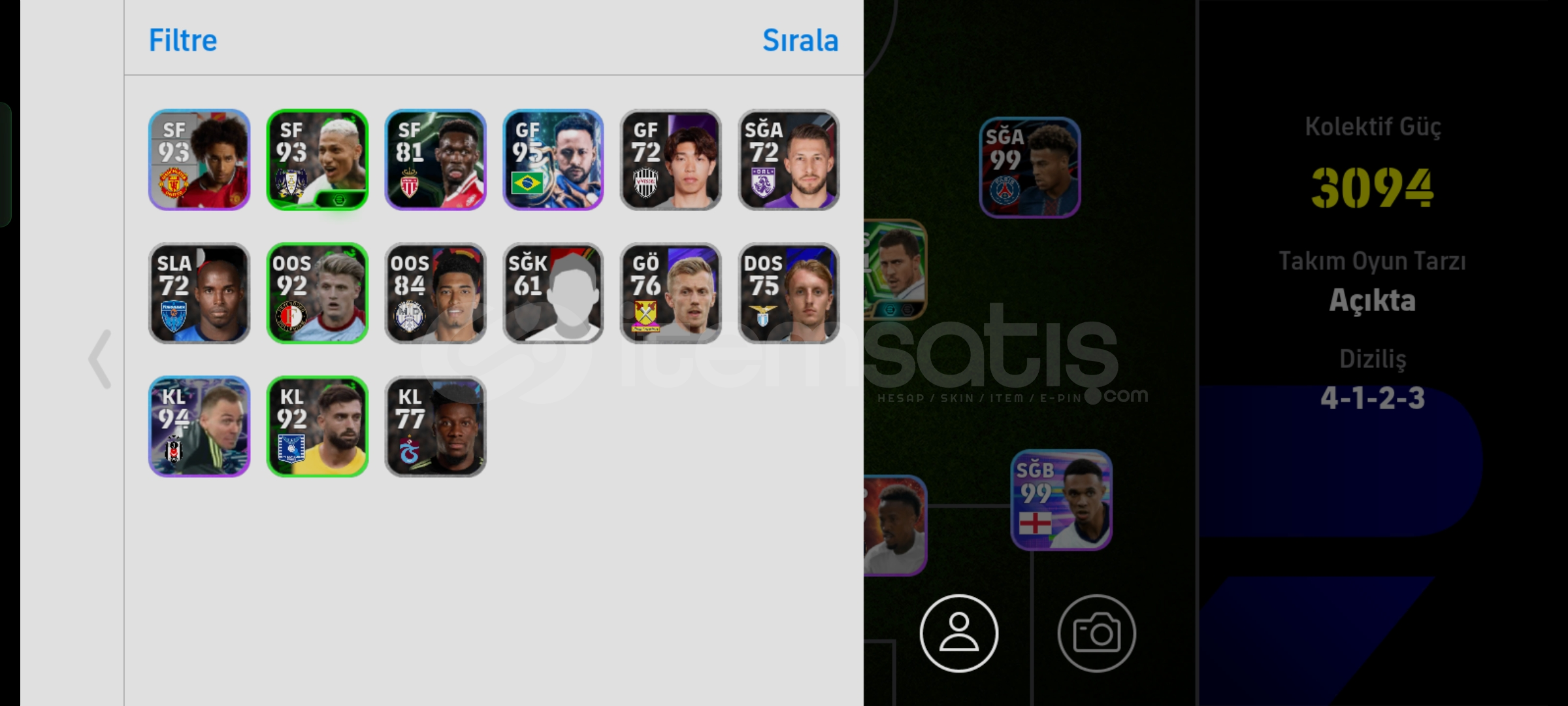The width and height of the screenshot is (1568, 706).
Task: Choose the GÖ 76 West Ham player
Action: point(671,293)
